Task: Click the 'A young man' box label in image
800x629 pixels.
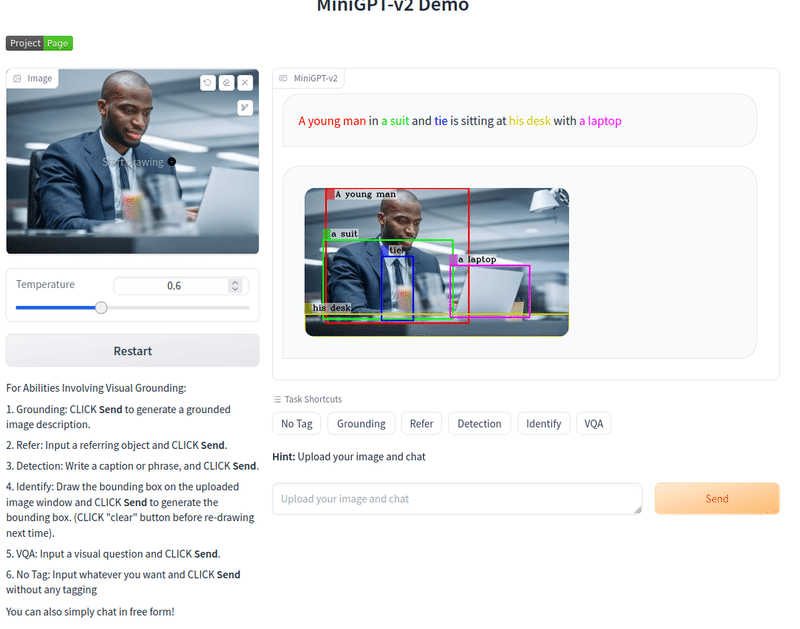Action: pyautogui.click(x=365, y=194)
